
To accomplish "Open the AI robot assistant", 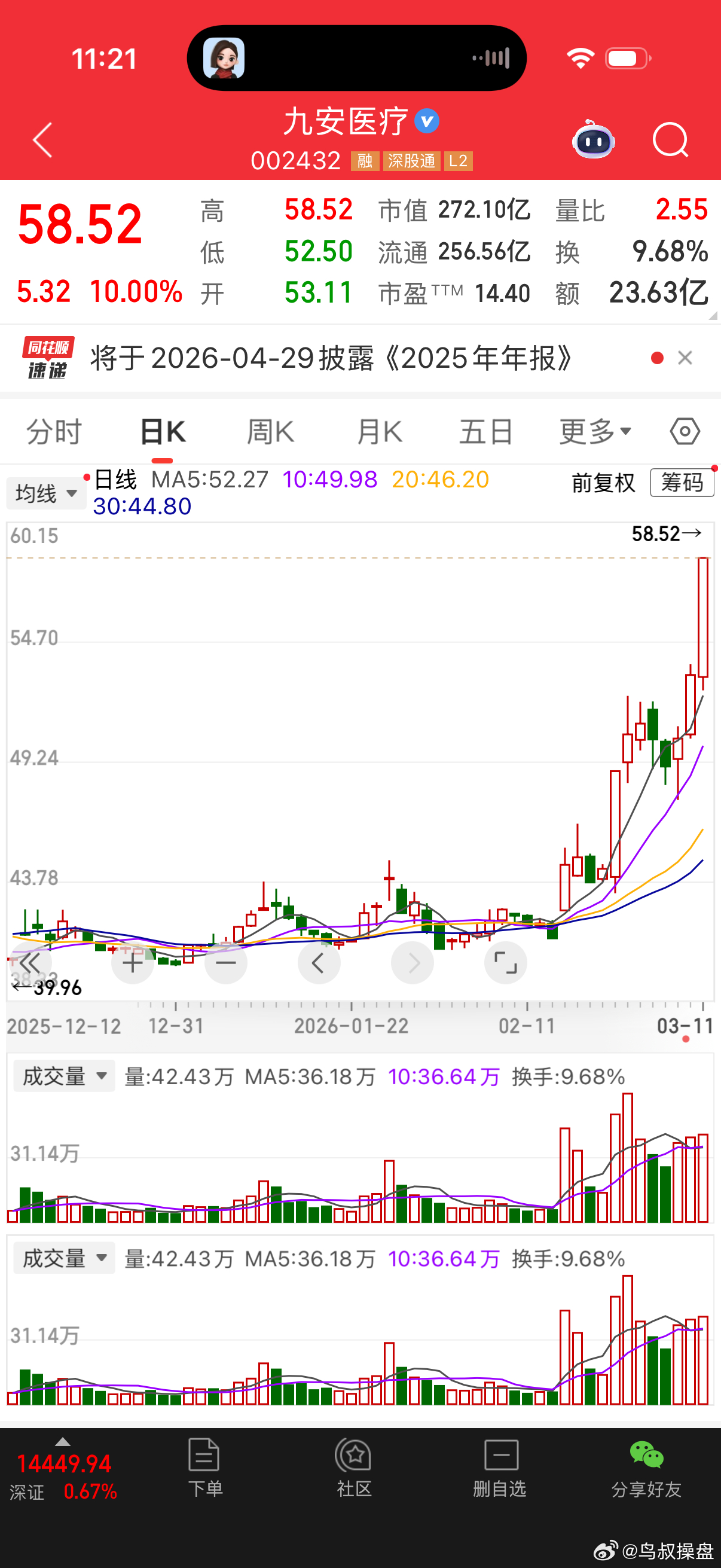I will (593, 139).
